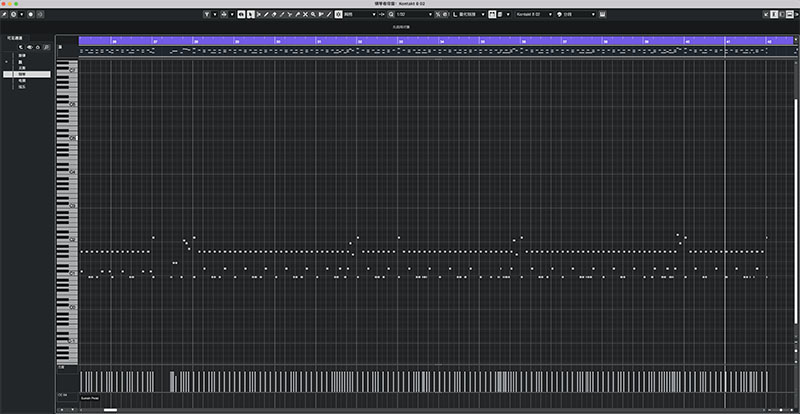Click the corner-arrow icon in top-right group
Image resolution: width=800 pixels, height=414 pixels.
tap(766, 14)
